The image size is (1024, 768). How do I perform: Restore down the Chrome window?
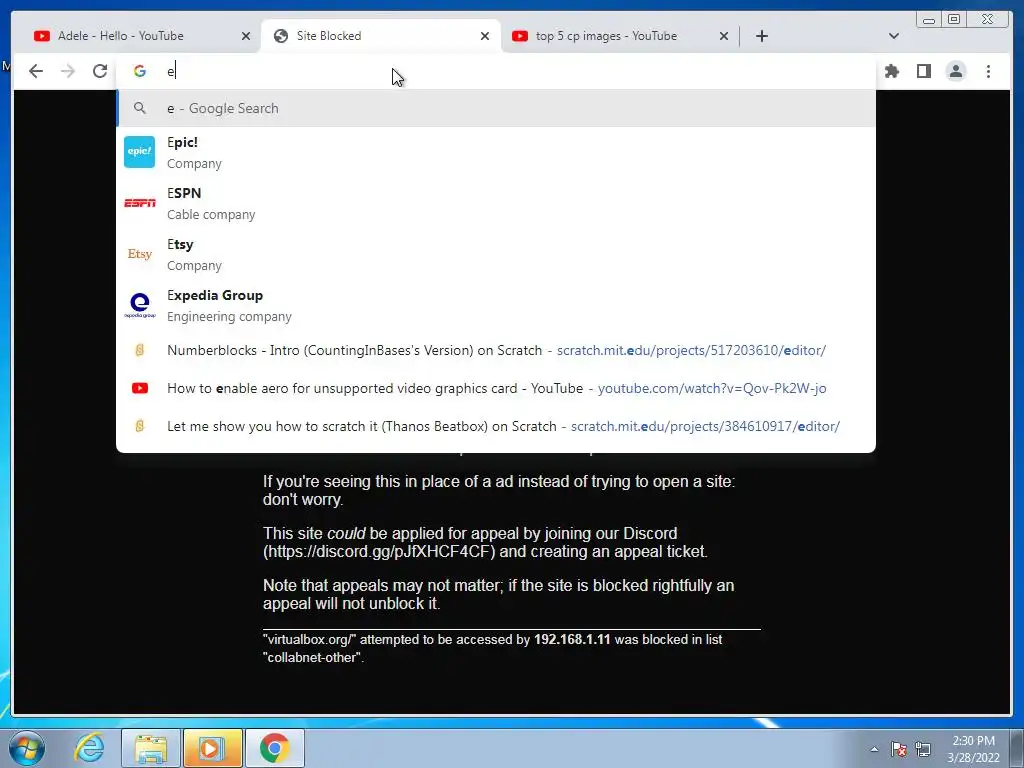954,20
